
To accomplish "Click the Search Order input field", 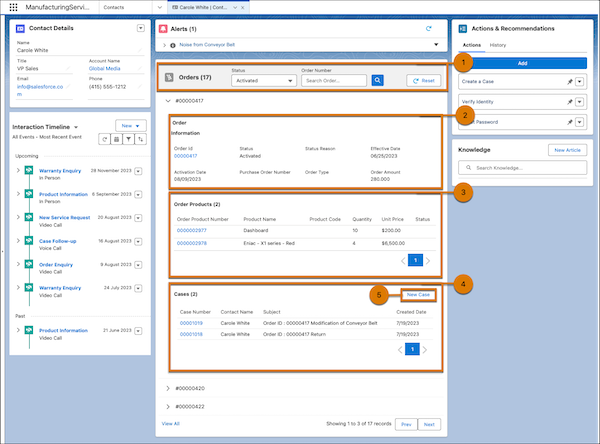I will 334,81.
